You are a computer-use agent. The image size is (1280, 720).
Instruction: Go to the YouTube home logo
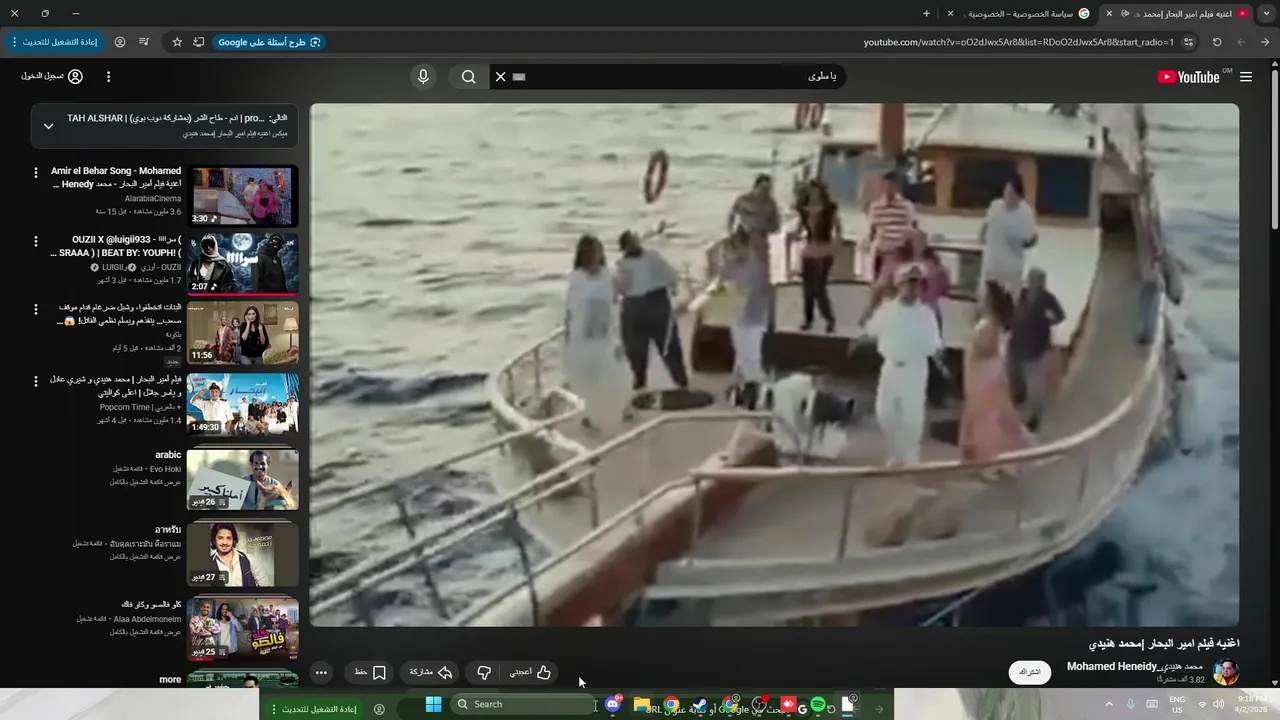(1189, 77)
